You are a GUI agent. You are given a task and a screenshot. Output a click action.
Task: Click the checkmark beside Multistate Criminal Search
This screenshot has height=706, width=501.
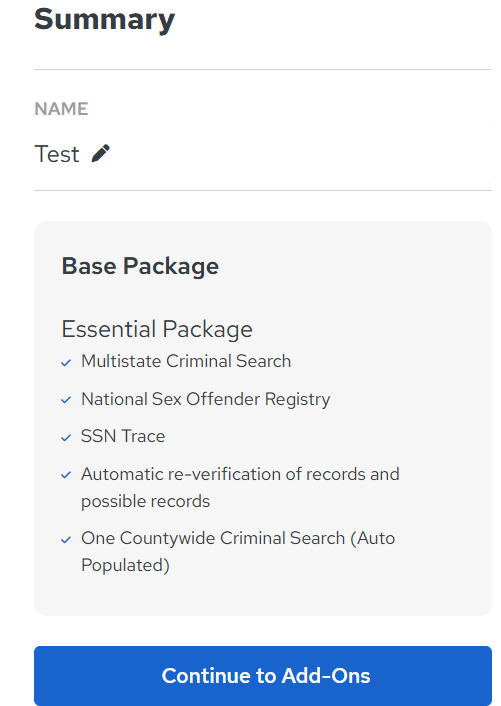pyautogui.click(x=66, y=362)
